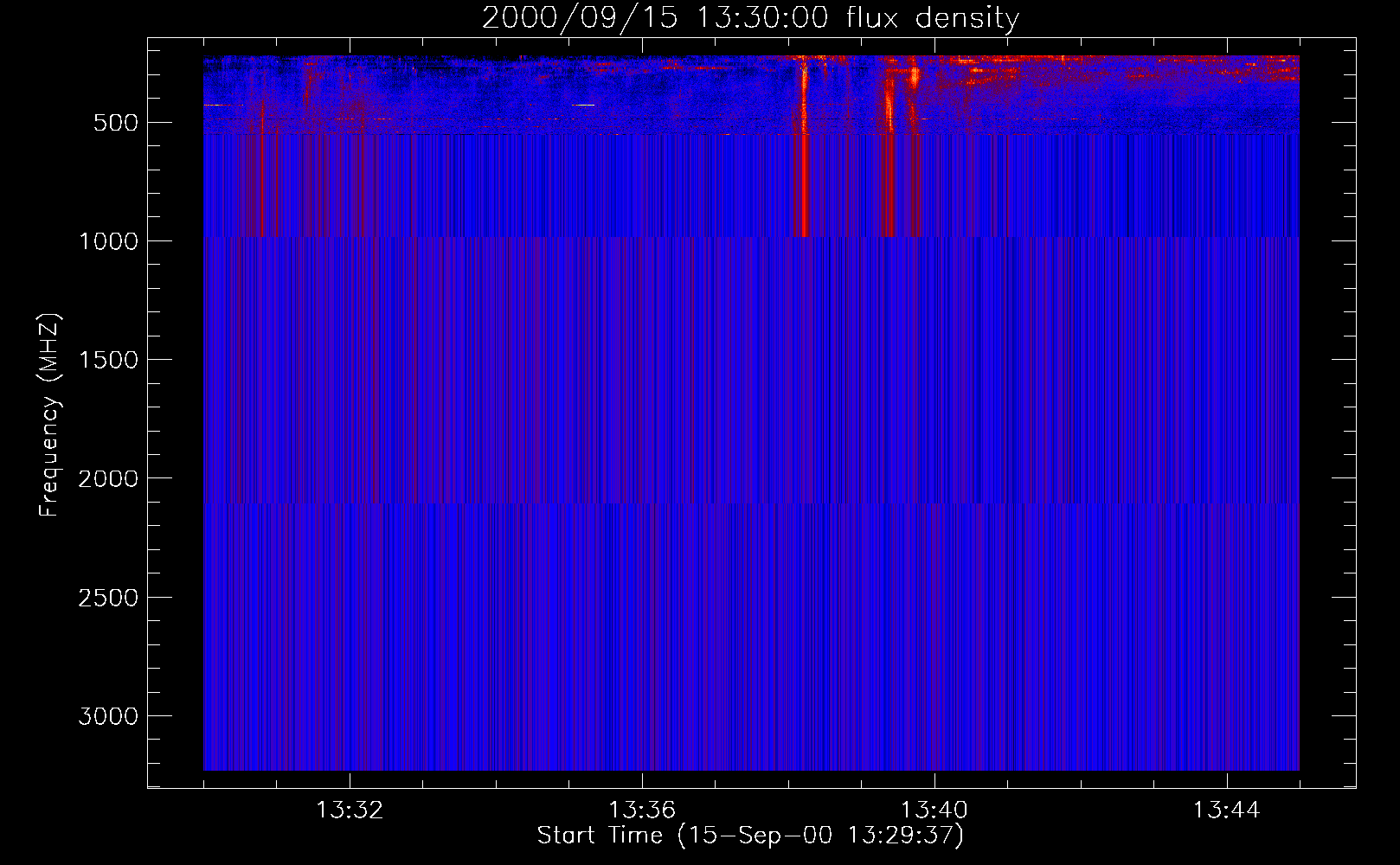The height and width of the screenshot is (865, 1400).
Task: Select the 500 frequency tick label
Action: (x=115, y=123)
